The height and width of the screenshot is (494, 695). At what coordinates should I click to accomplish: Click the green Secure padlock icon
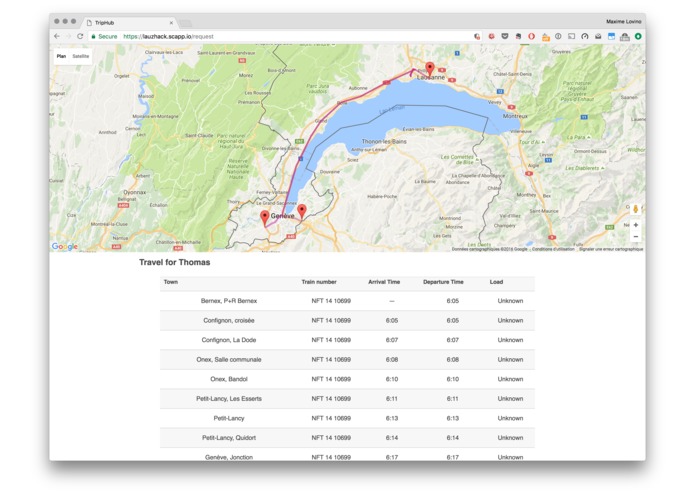pos(94,36)
